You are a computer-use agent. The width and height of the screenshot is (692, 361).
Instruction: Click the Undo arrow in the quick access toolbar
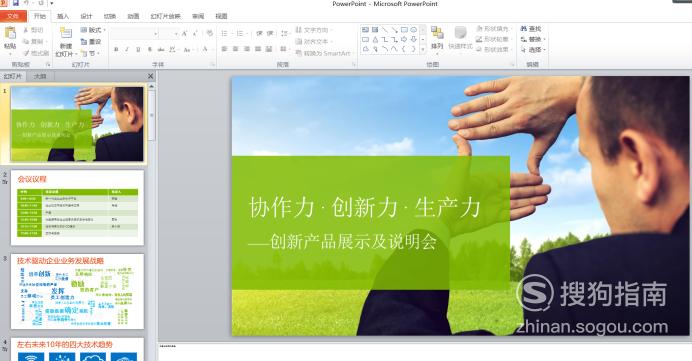(26, 4)
